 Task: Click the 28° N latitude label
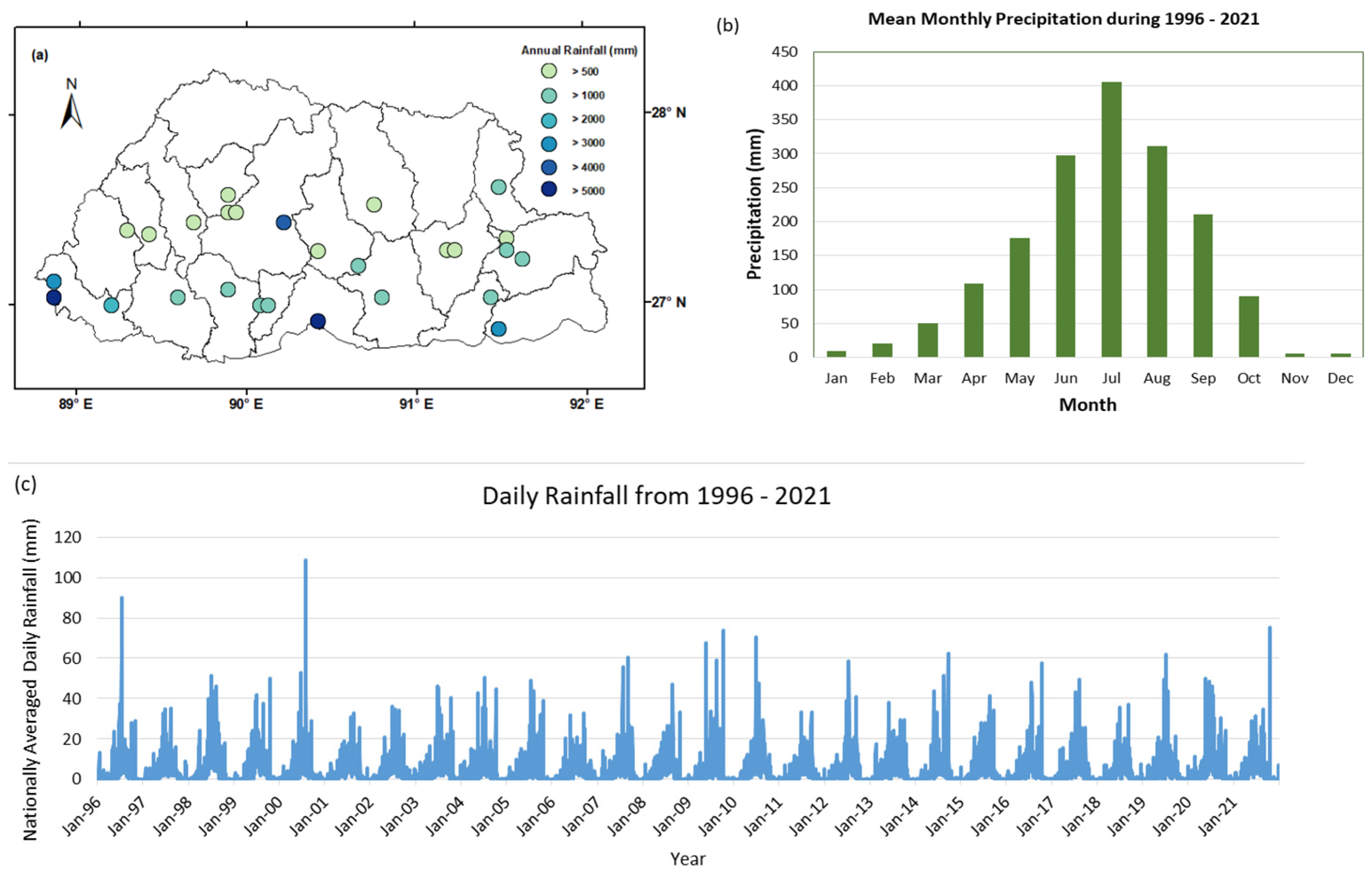click(x=668, y=112)
